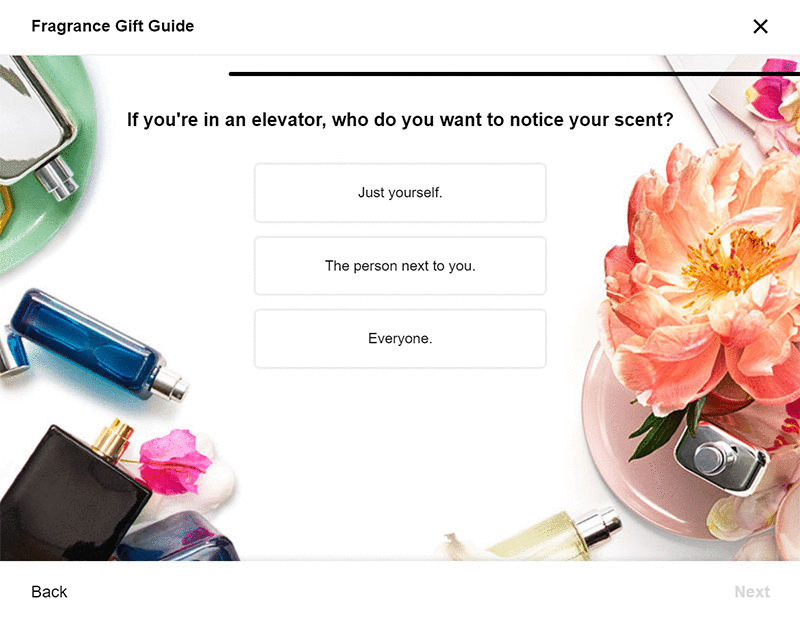
Task: Choose "The person next to you." option
Action: coord(400,265)
